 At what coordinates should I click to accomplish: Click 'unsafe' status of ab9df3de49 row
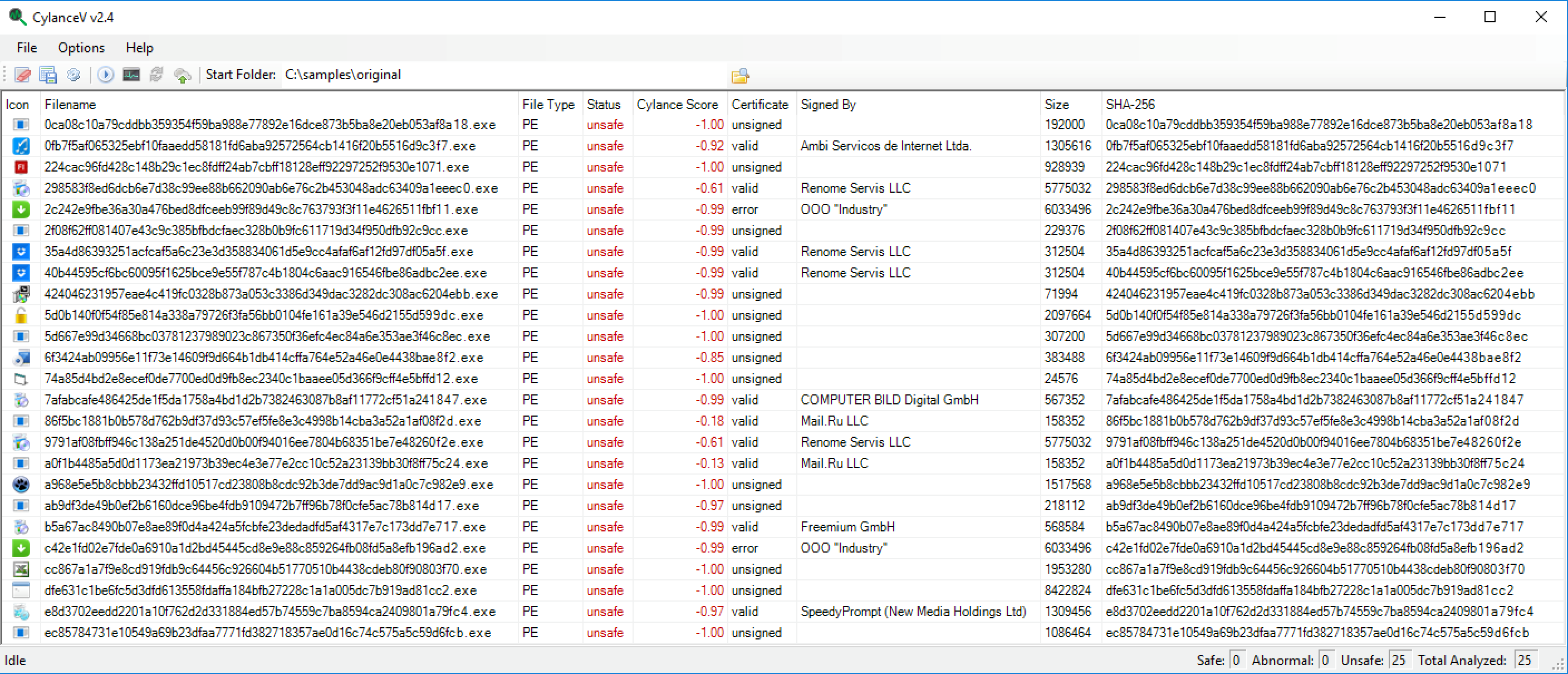point(605,506)
